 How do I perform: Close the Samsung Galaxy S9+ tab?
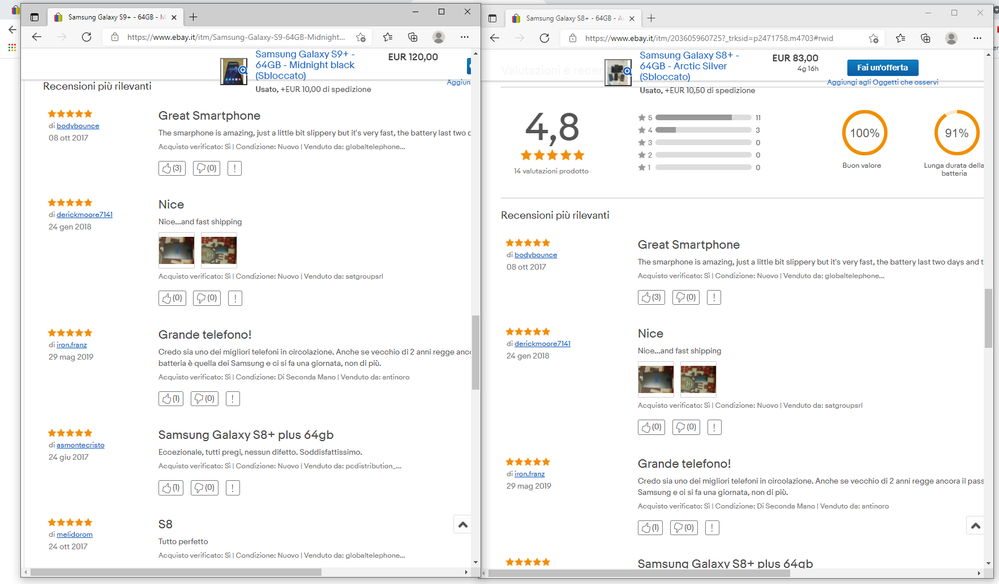pyautogui.click(x=175, y=17)
